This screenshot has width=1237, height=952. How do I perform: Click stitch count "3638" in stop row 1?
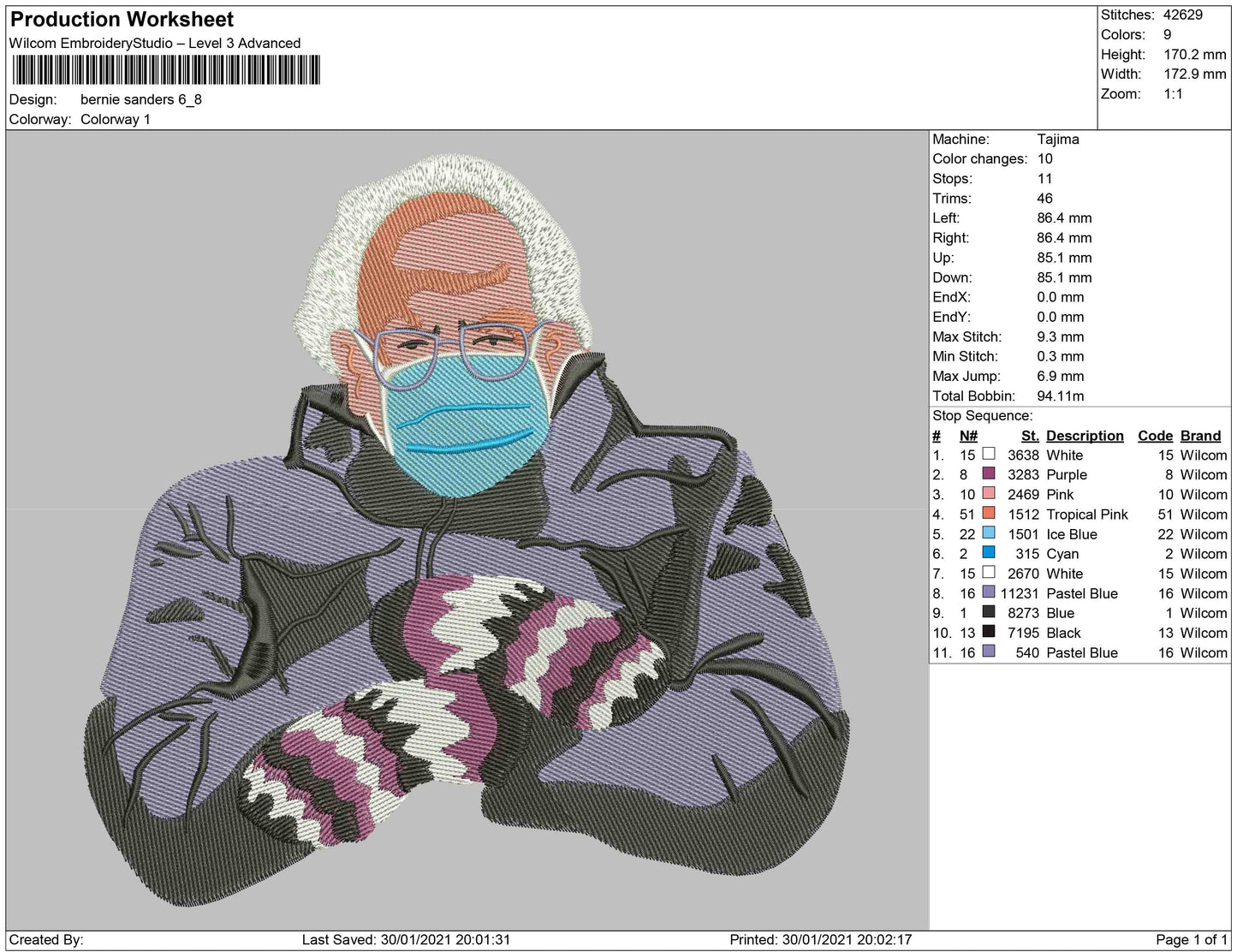(1023, 455)
